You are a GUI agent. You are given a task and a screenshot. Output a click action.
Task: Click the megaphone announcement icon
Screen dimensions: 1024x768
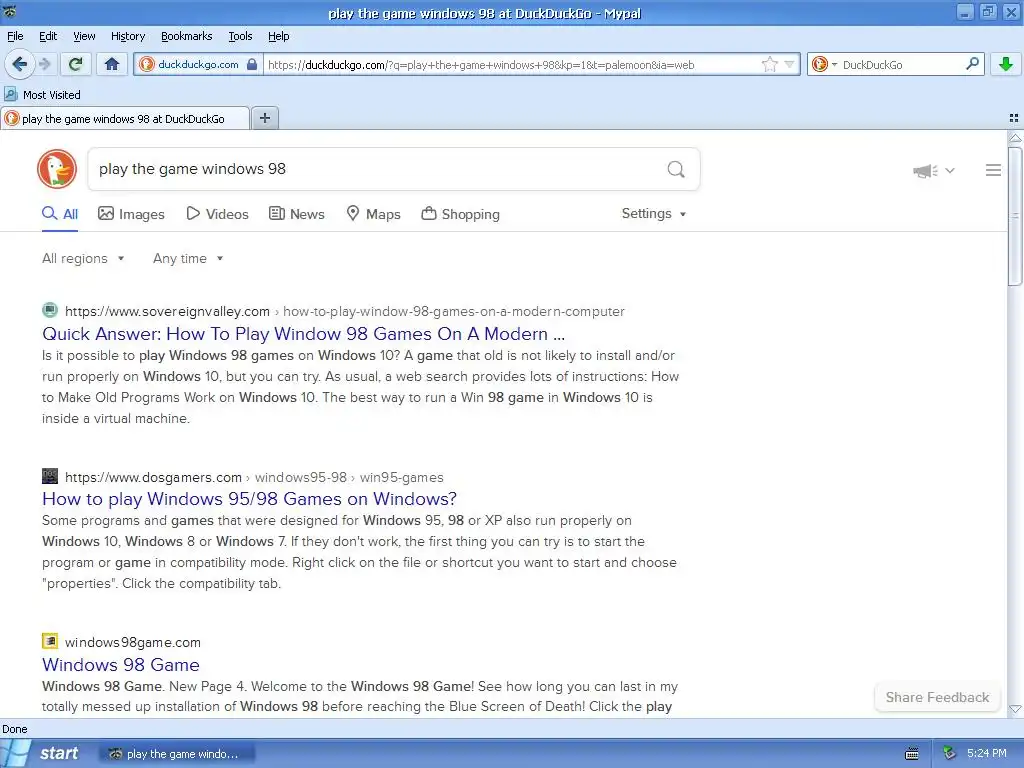click(925, 170)
